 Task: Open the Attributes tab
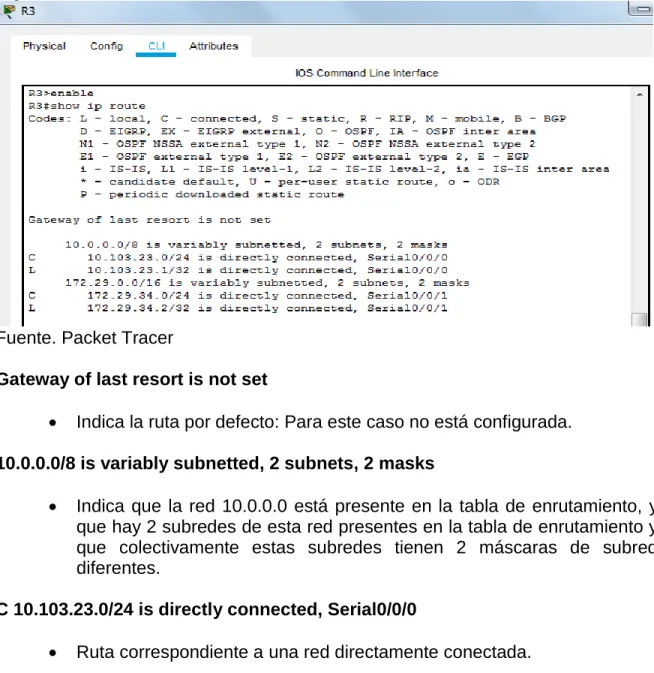point(214,46)
